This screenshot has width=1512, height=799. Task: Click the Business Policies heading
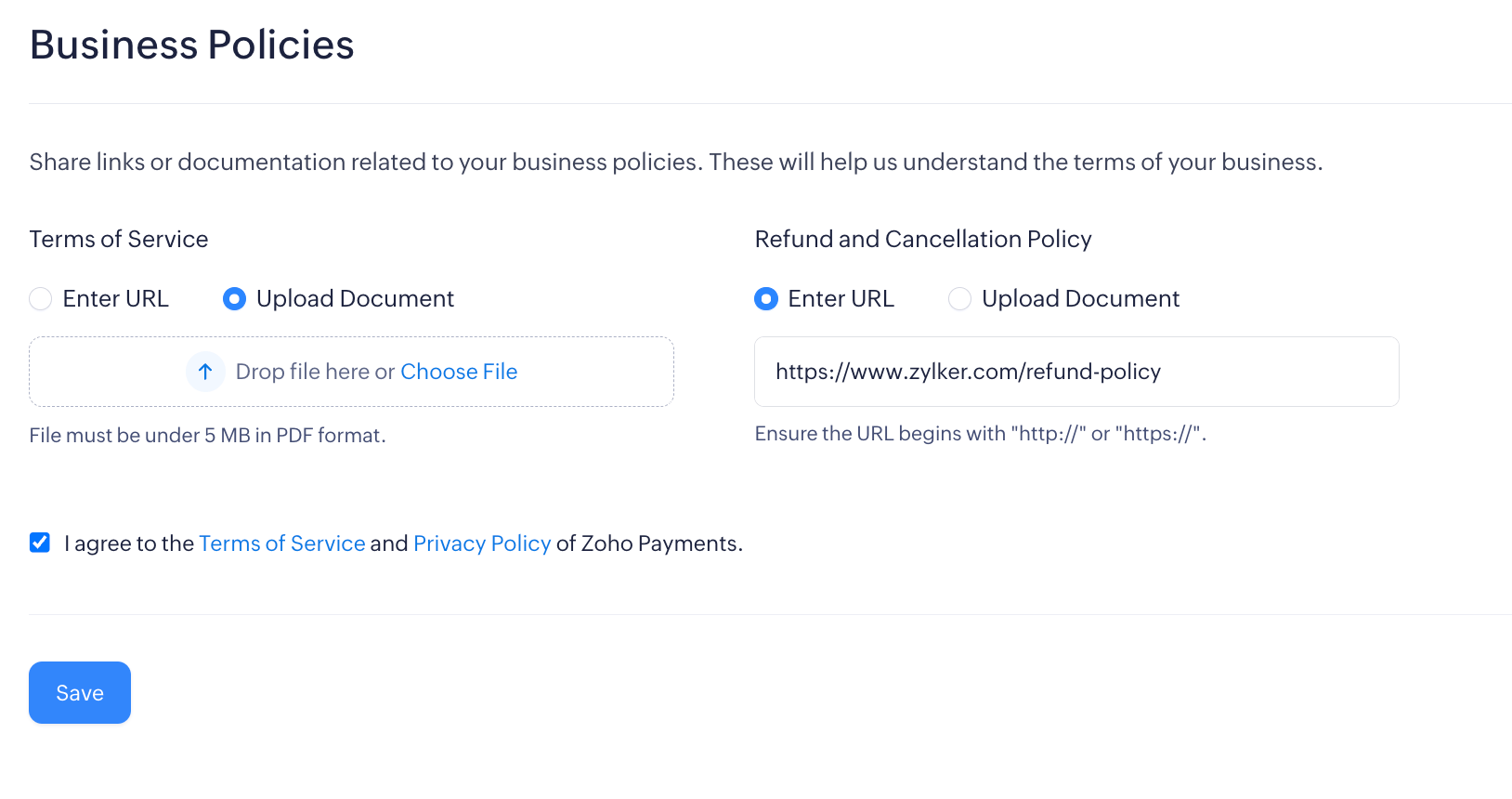pos(192,45)
